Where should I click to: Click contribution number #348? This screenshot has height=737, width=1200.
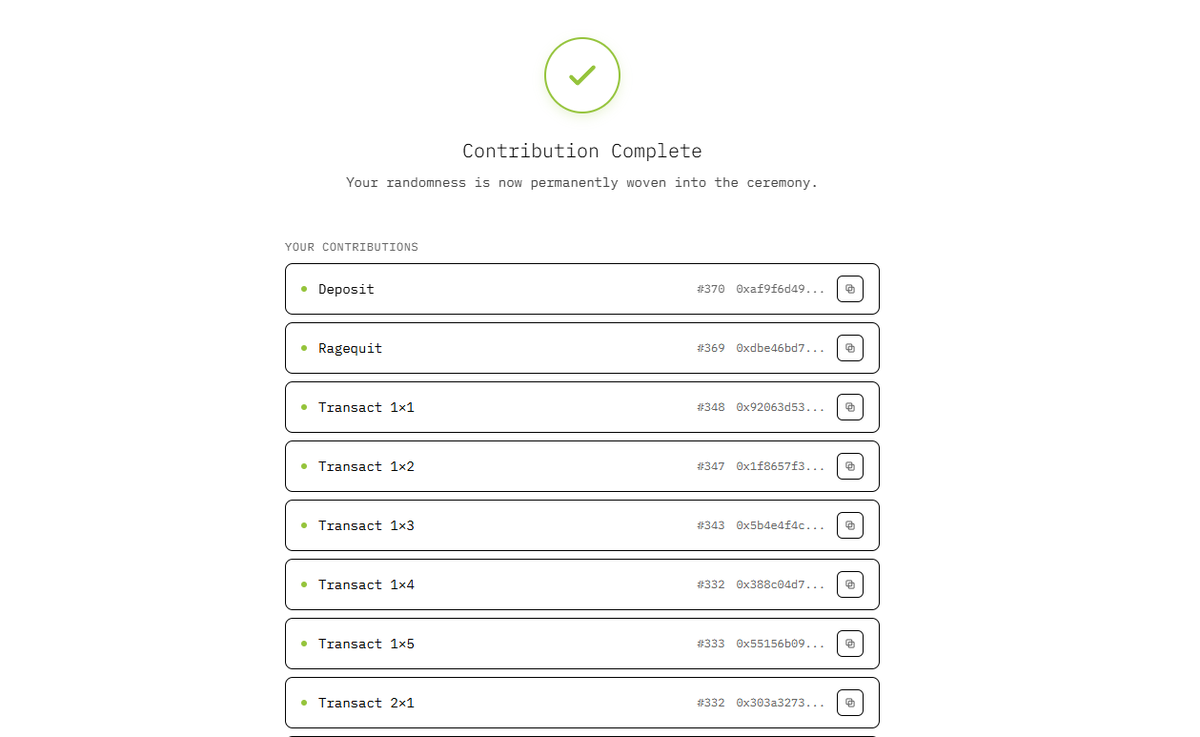click(x=711, y=407)
